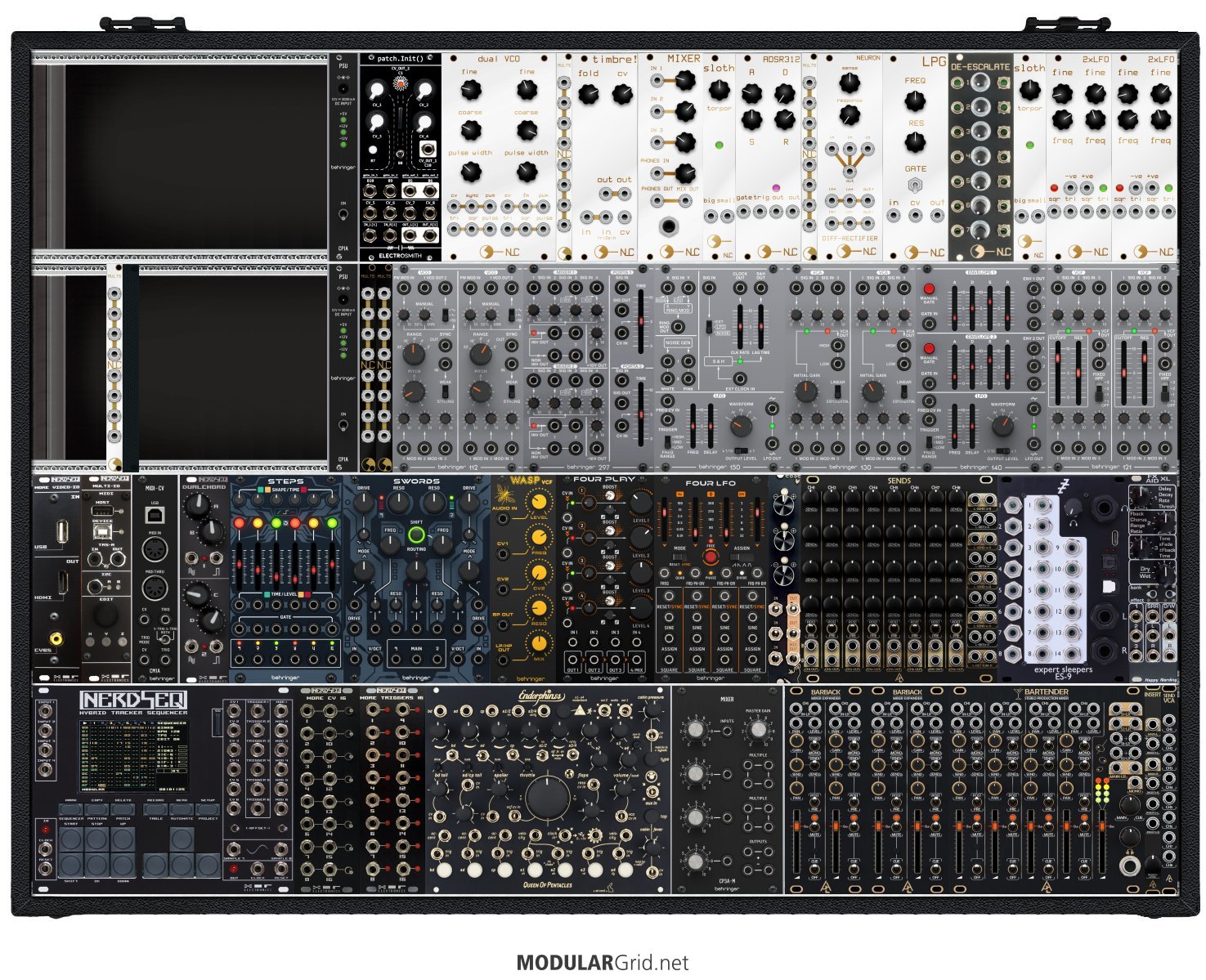Flip the GATE toggle switch on LPG
Image resolution: width=1206 pixels, height=980 pixels.
(x=915, y=185)
